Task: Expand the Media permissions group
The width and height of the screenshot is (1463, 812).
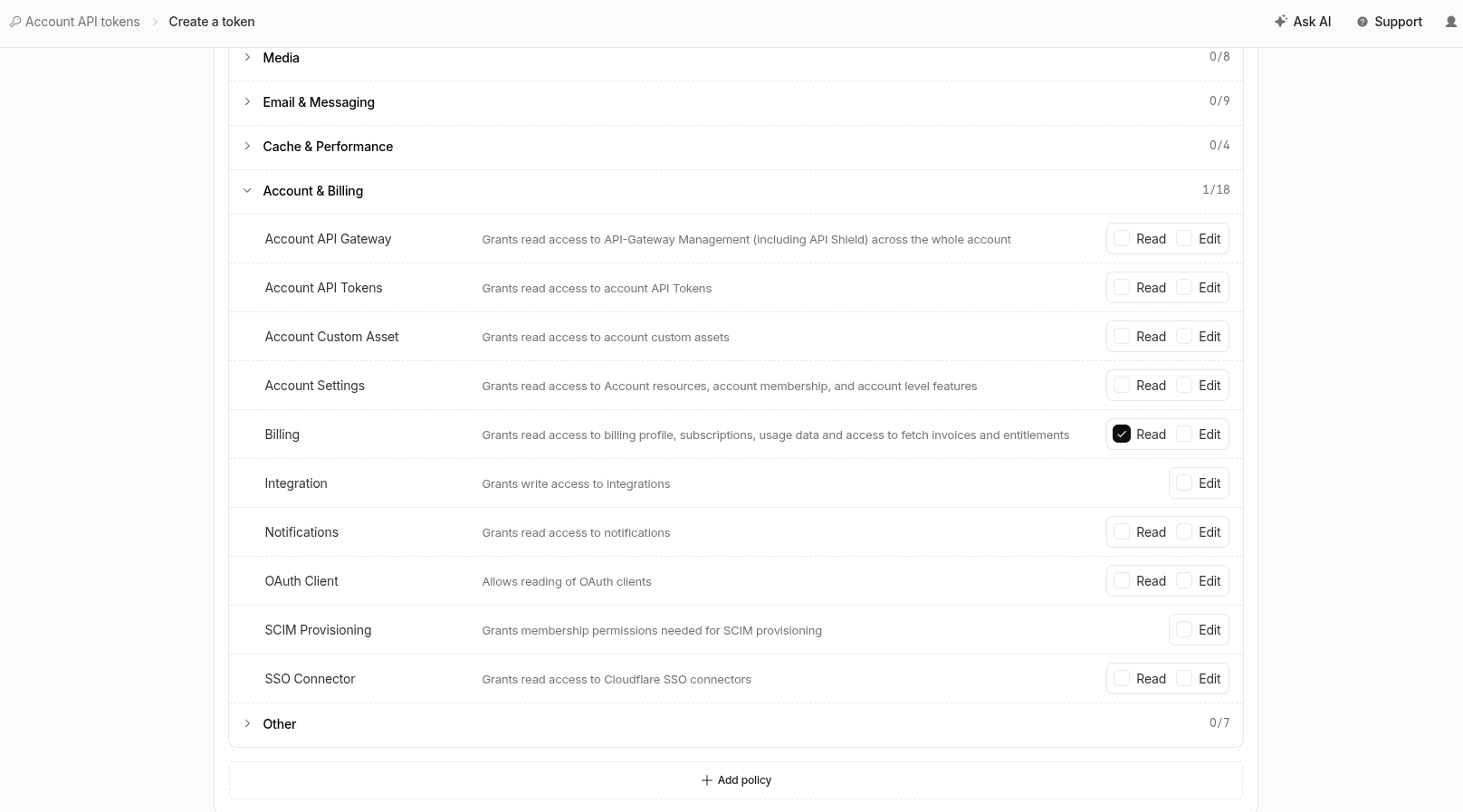Action: [x=736, y=58]
